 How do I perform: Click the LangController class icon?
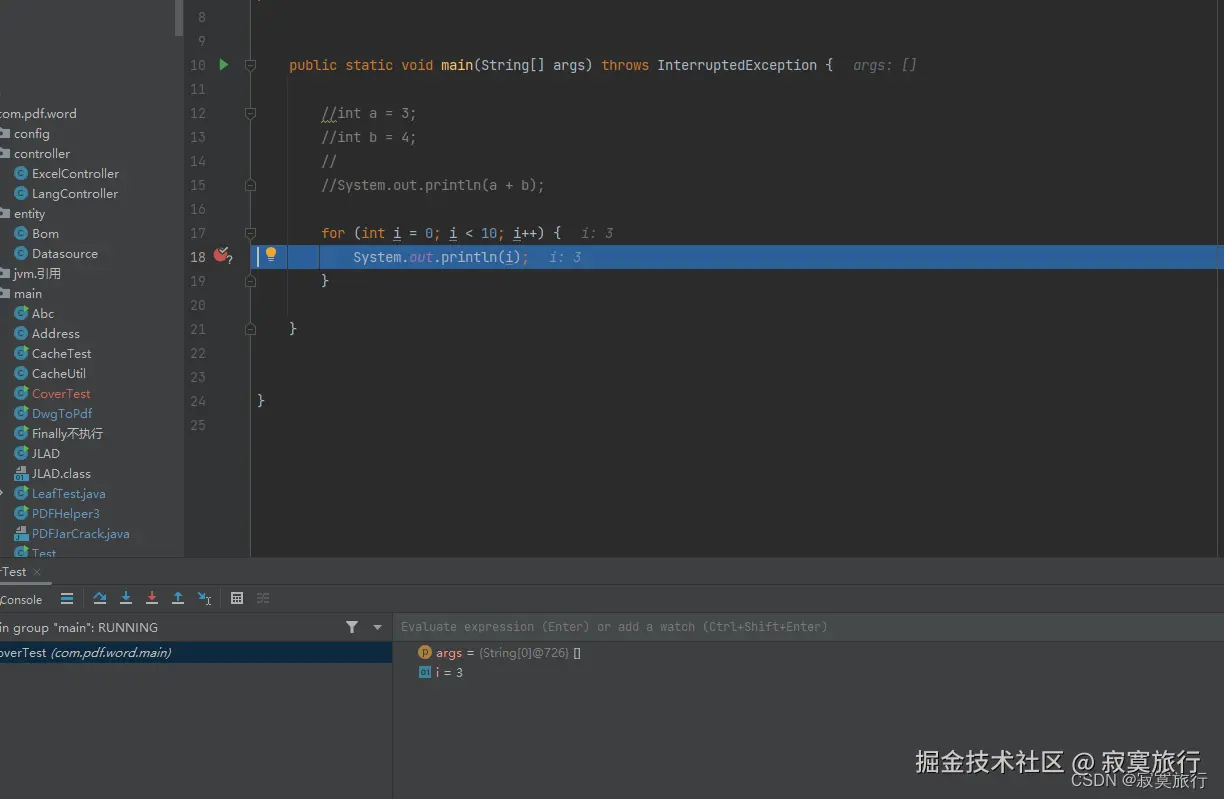click(21, 193)
